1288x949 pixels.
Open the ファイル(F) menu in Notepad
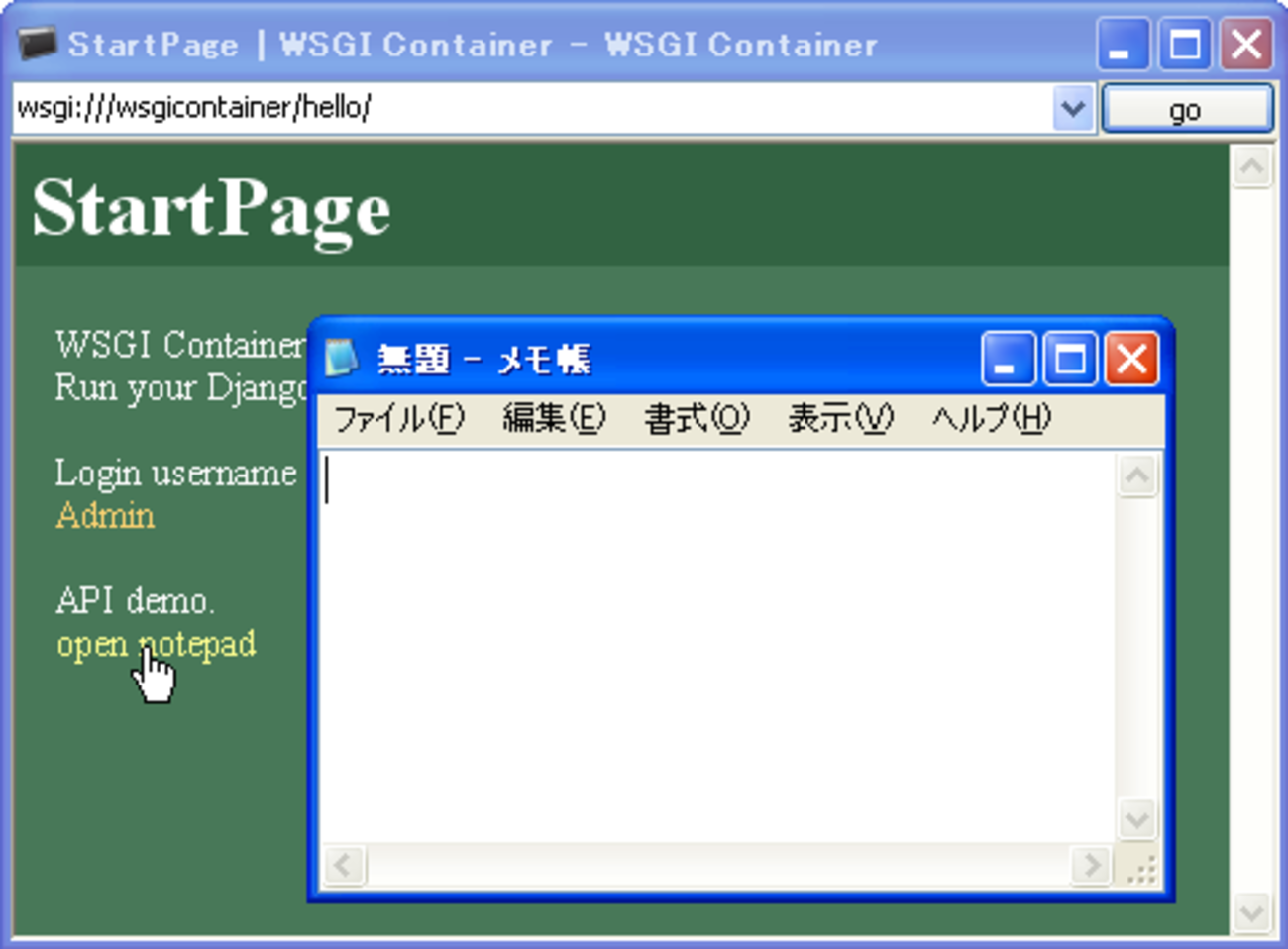pos(398,419)
